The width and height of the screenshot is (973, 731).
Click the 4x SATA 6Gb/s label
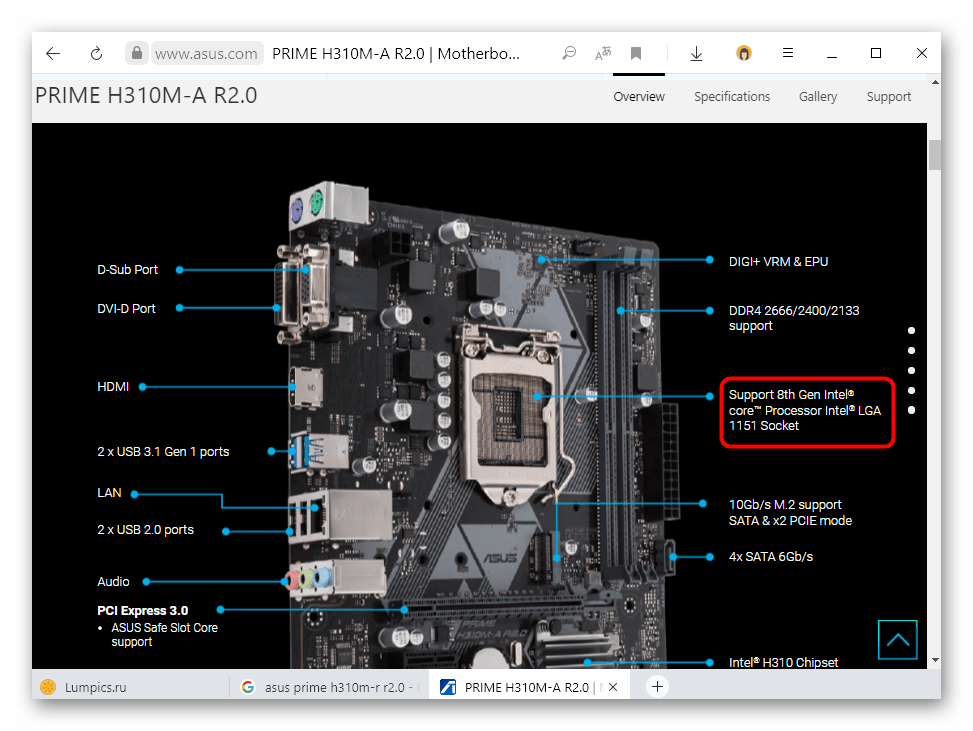(x=771, y=557)
